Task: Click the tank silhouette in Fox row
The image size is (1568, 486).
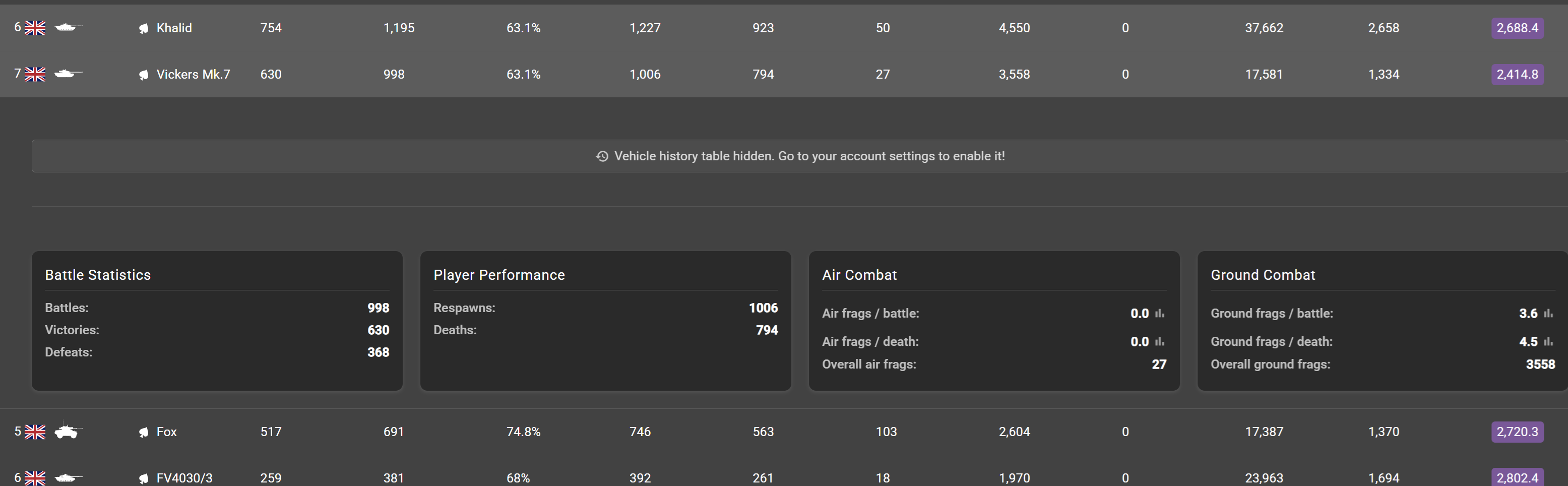Action: pos(67,431)
